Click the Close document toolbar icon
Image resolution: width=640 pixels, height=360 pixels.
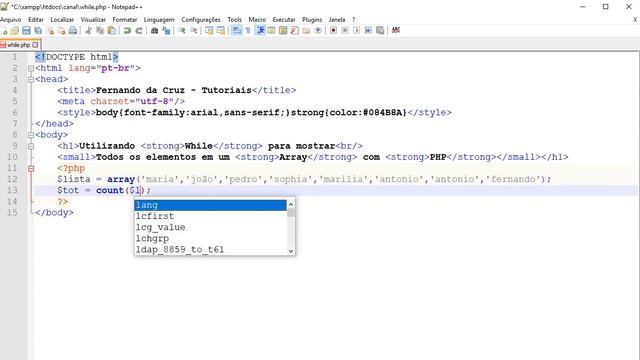(x=50, y=31)
